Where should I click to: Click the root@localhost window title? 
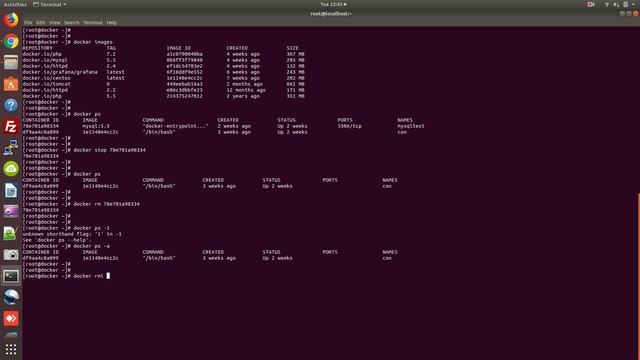tap(331, 14)
